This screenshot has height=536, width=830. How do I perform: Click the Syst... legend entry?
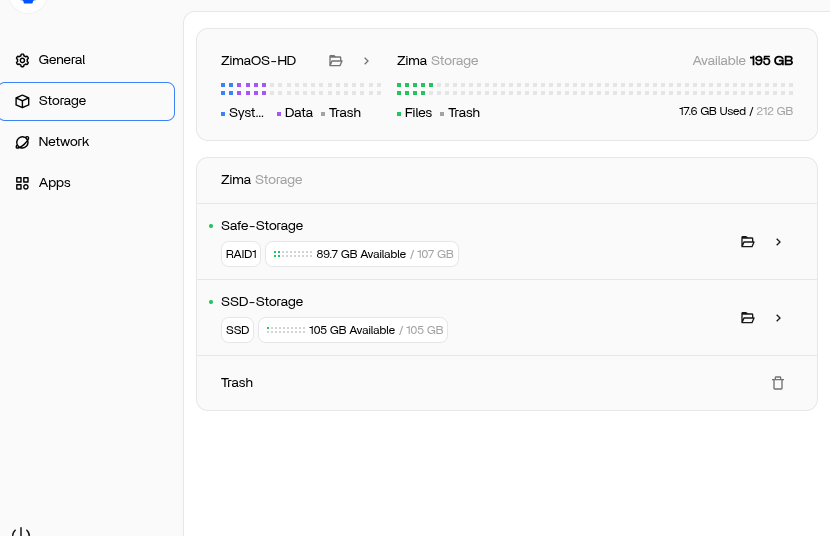pyautogui.click(x=242, y=113)
